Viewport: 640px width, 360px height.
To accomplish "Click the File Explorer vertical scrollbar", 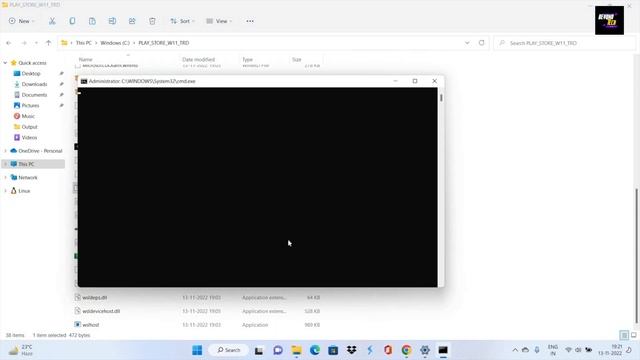I will pyautogui.click(x=636, y=255).
